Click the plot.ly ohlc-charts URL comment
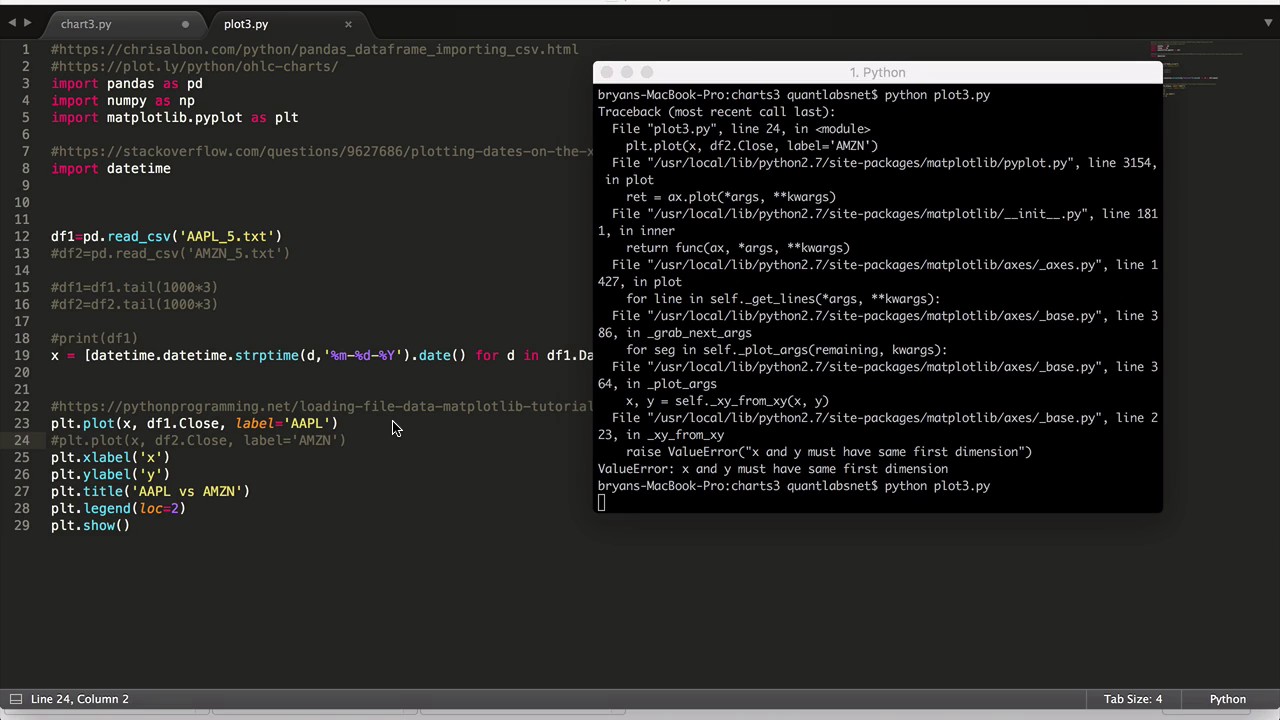This screenshot has height=720, width=1280. click(195, 67)
